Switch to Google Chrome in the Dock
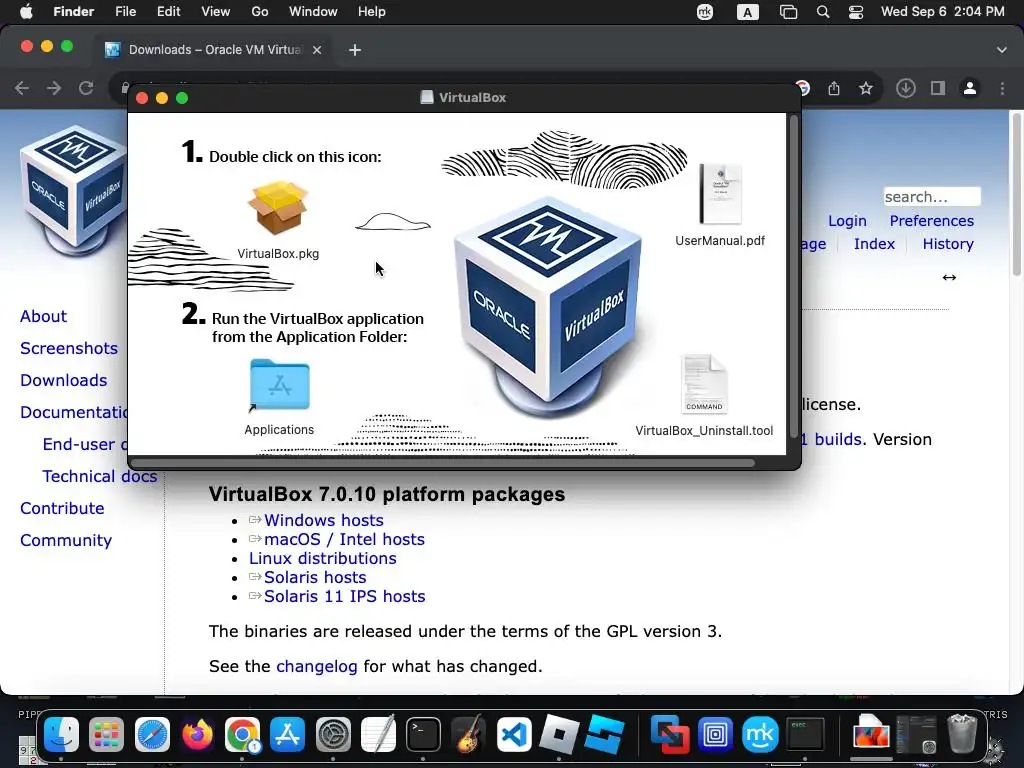 pos(242,734)
